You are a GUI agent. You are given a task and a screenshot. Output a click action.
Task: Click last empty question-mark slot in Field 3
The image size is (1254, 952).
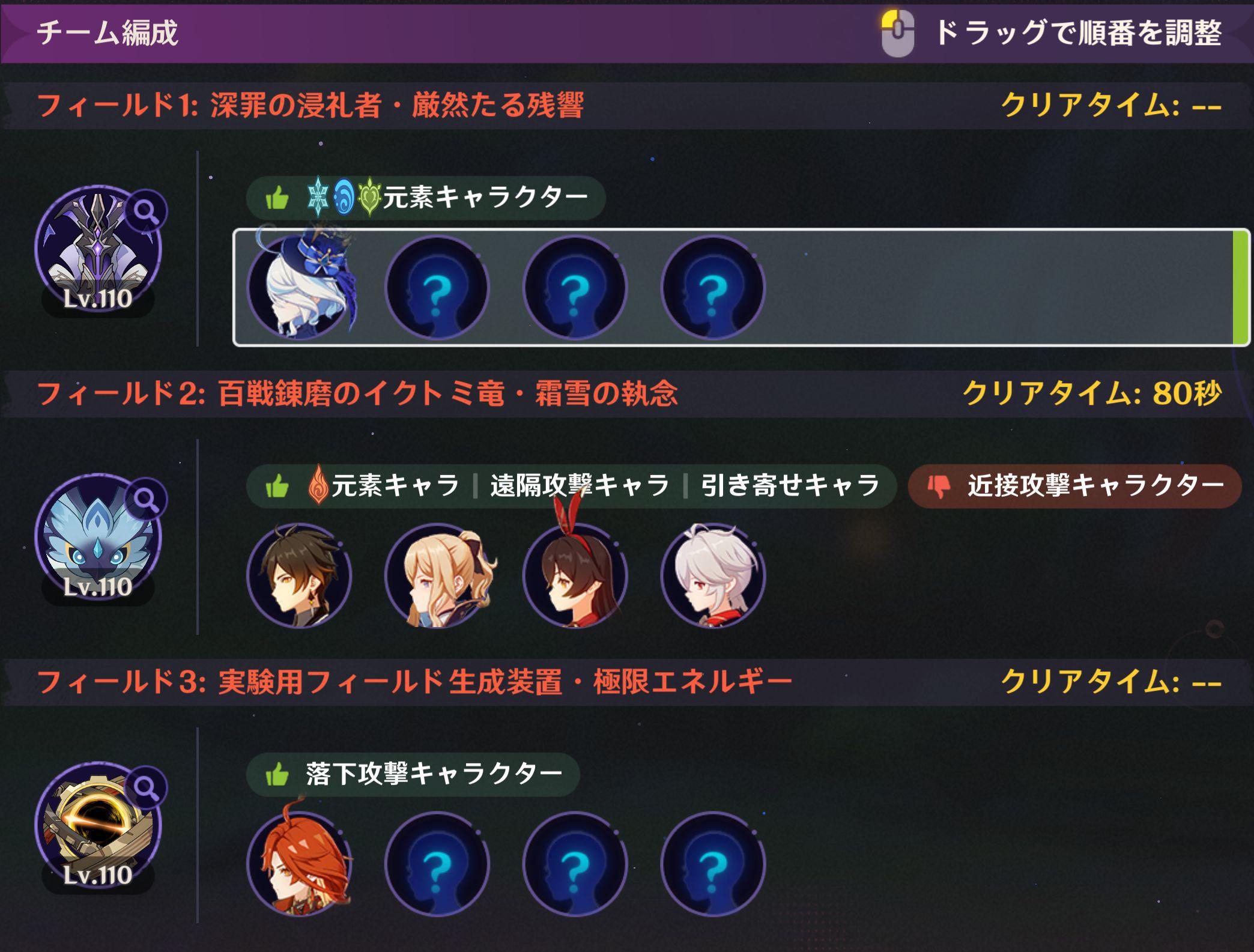coord(713,864)
